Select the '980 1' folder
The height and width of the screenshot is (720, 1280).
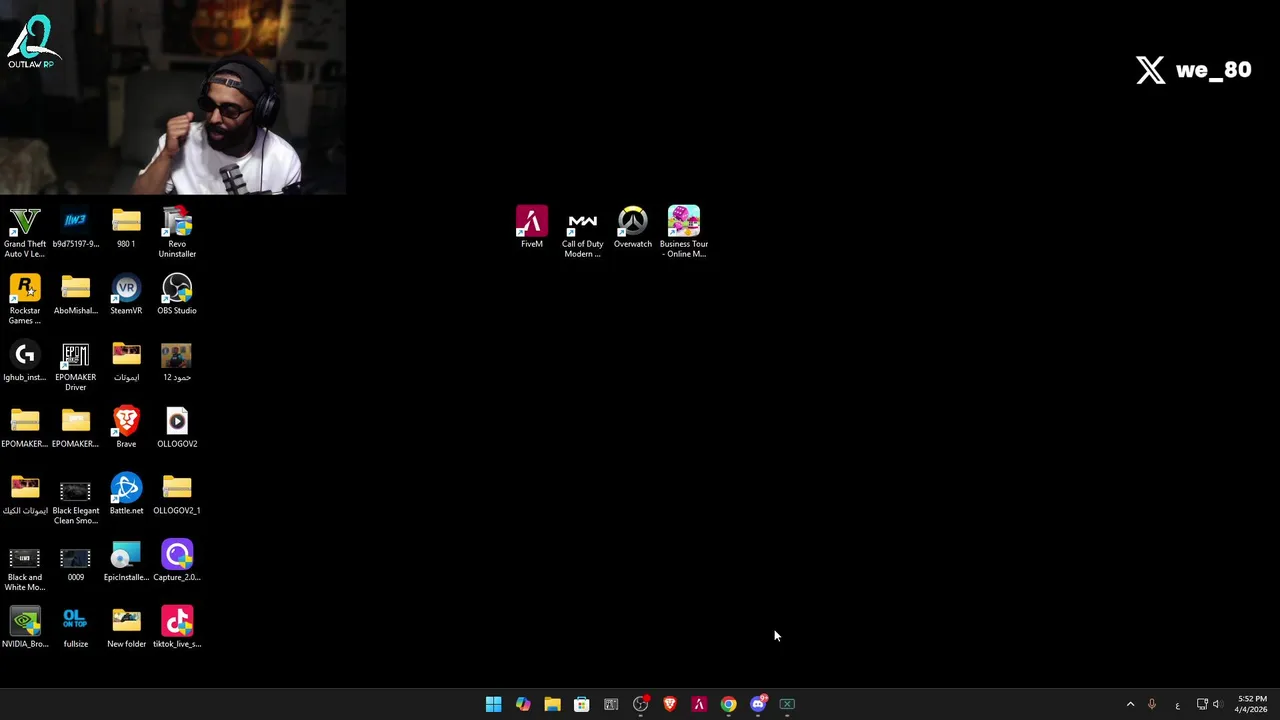[126, 227]
